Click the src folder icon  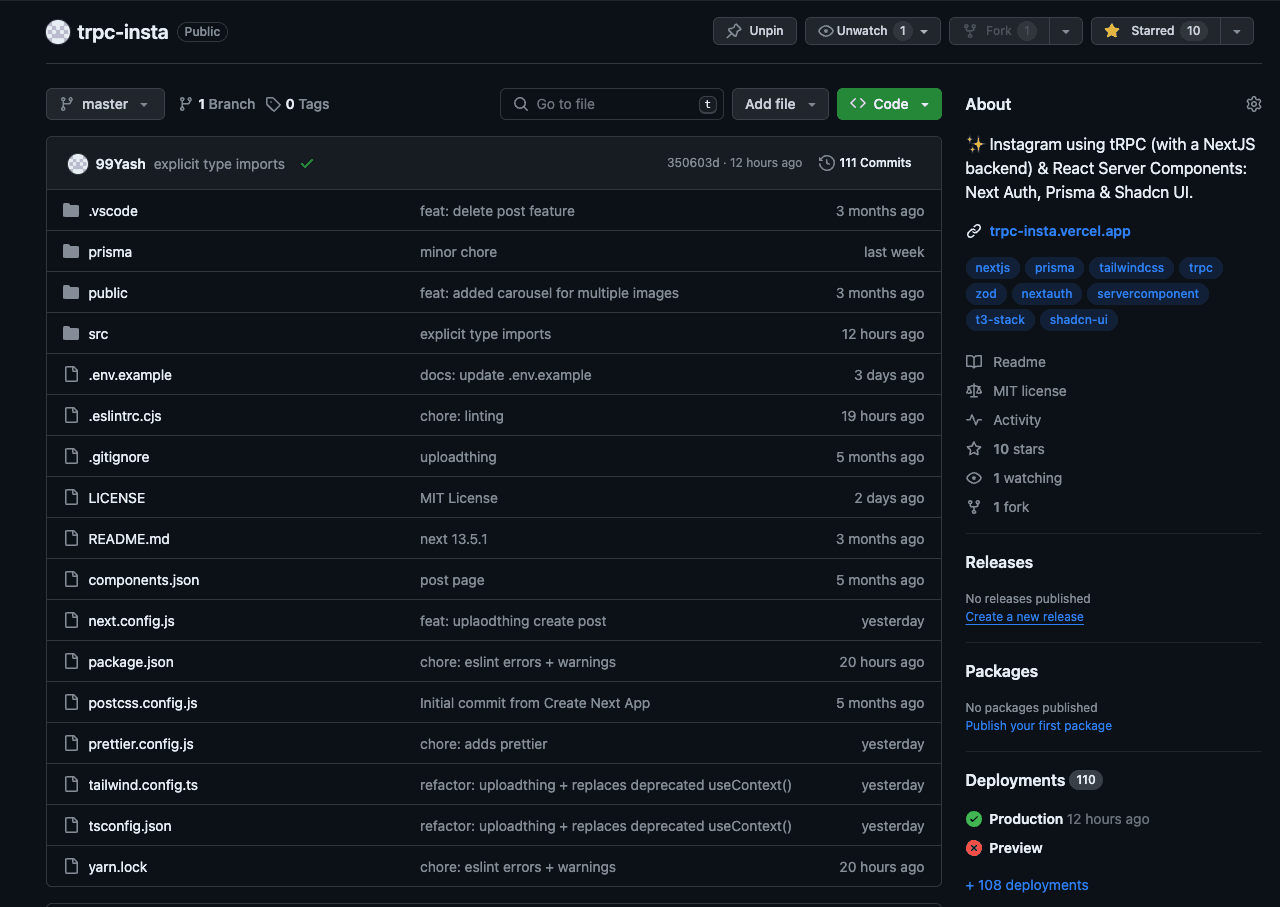71,334
